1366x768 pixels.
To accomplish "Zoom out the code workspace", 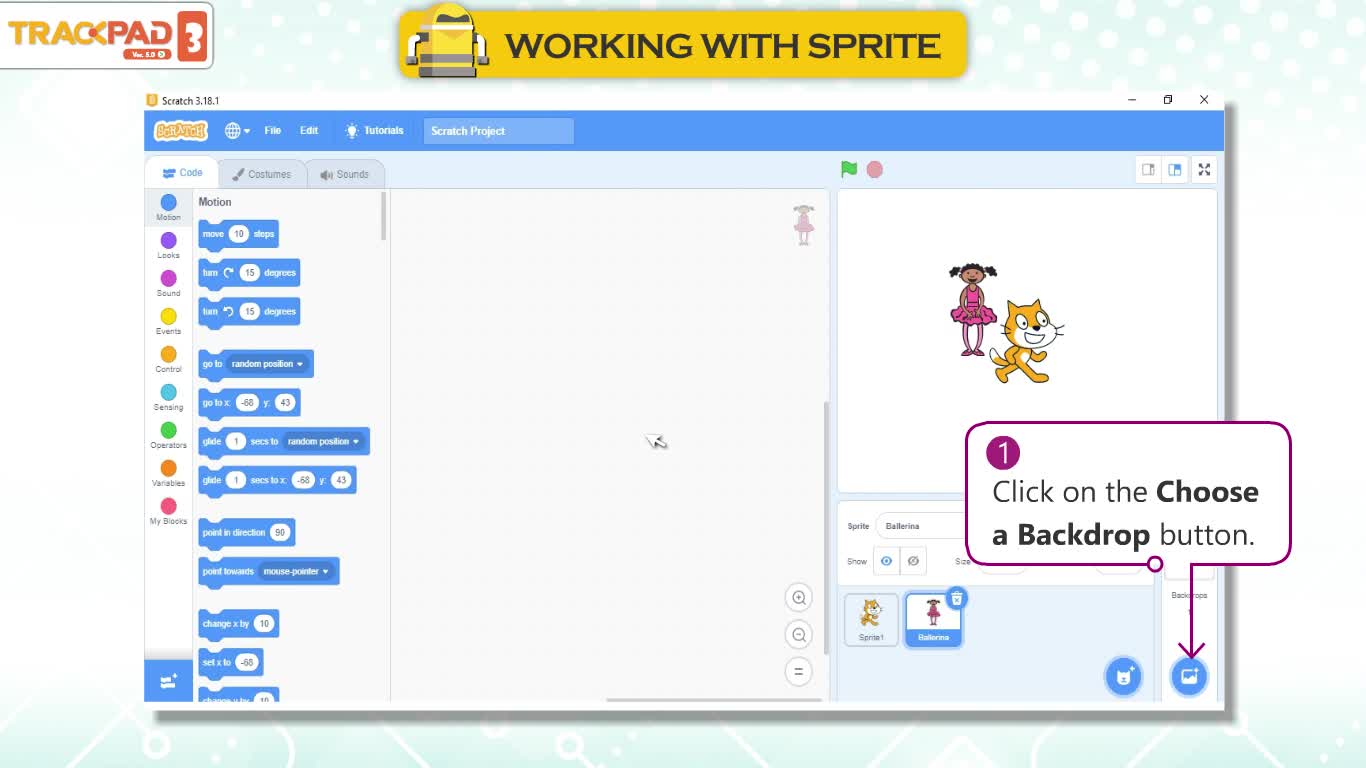I will (798, 634).
